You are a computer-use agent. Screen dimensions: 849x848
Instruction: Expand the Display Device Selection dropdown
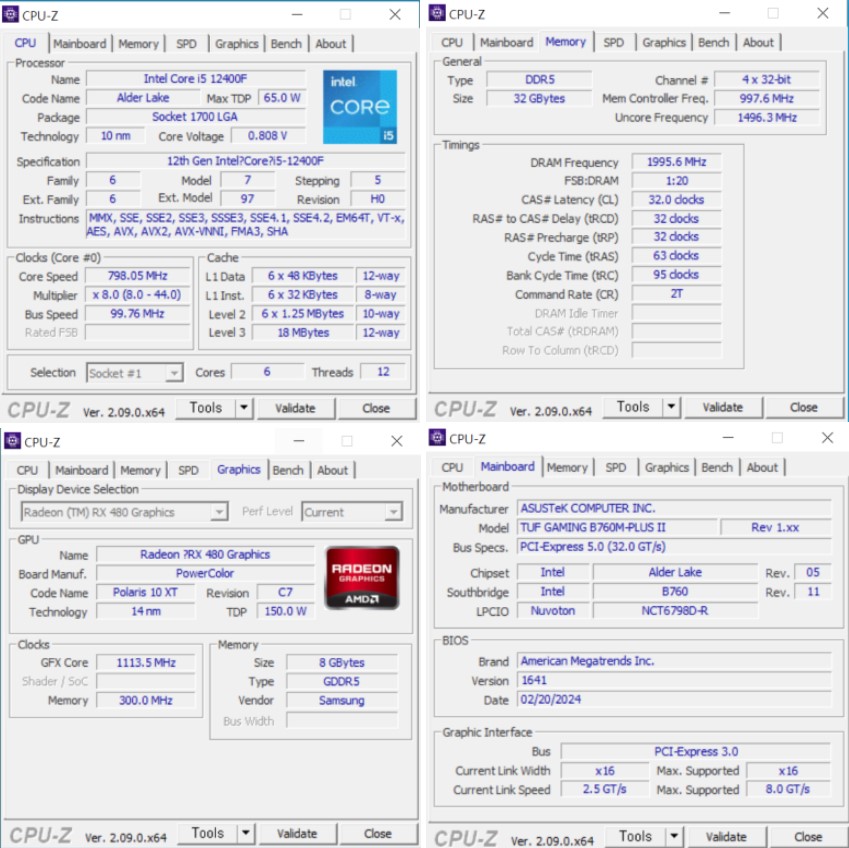pos(219,512)
